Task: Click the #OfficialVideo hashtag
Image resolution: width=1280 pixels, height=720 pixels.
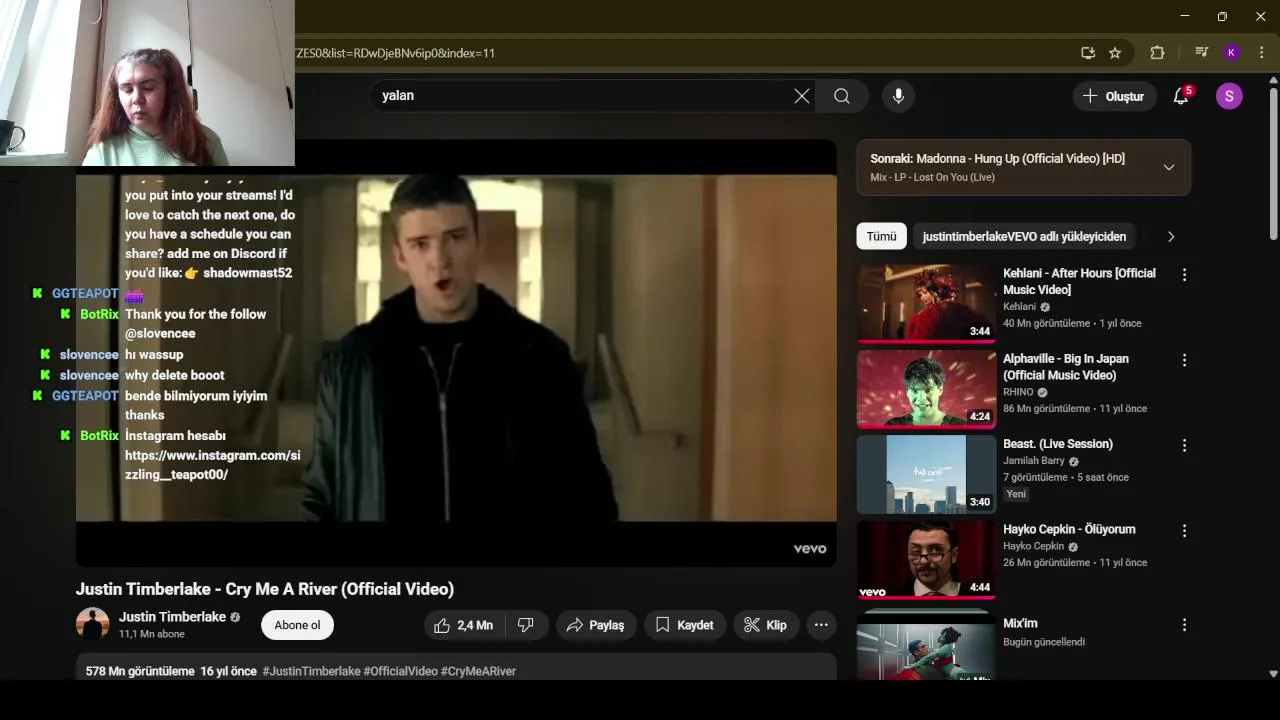Action: (400, 671)
